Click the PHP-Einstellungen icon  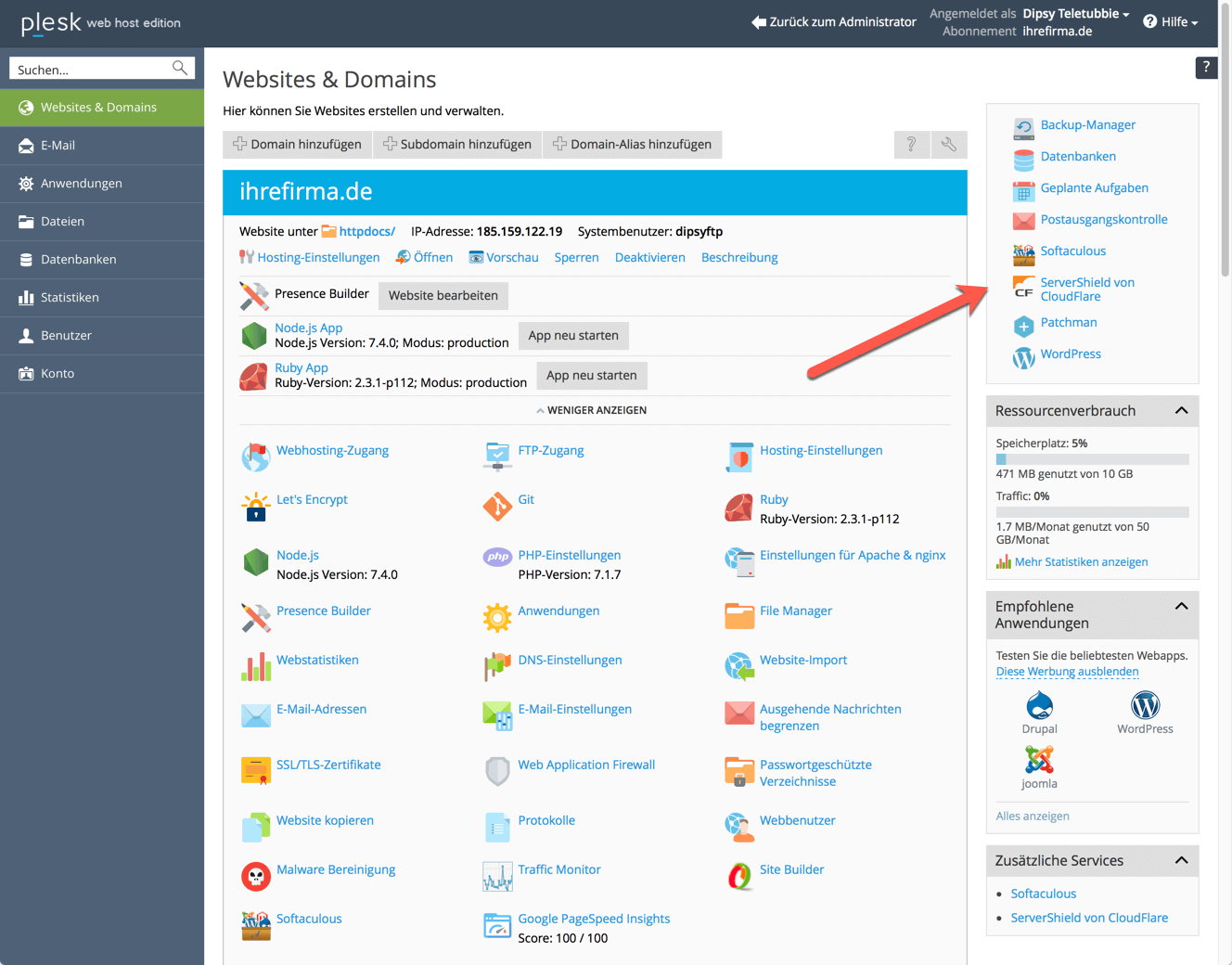coord(497,557)
